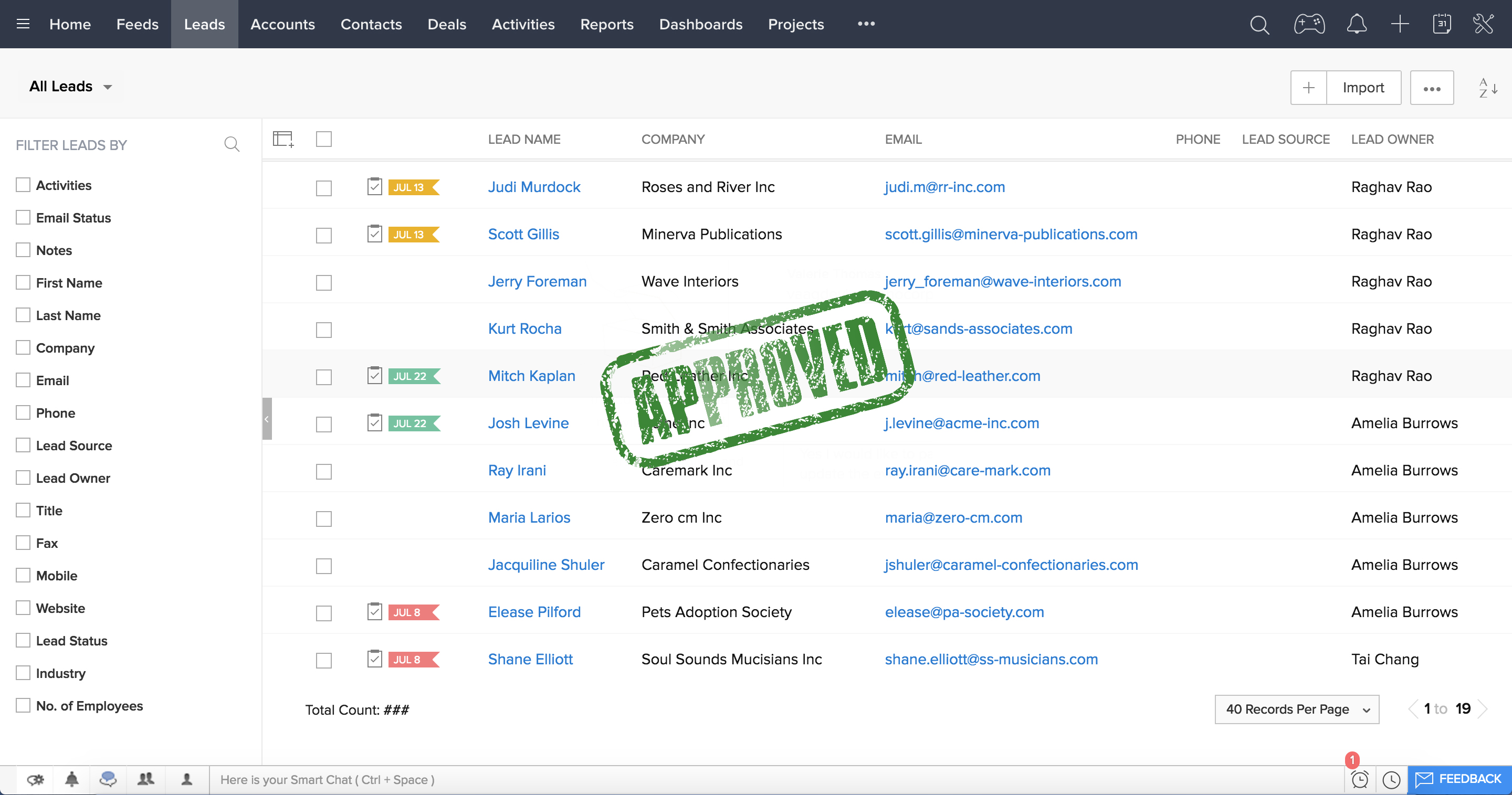Open setup tools wrench icon
The height and width of the screenshot is (795, 1512).
pos(1483,25)
